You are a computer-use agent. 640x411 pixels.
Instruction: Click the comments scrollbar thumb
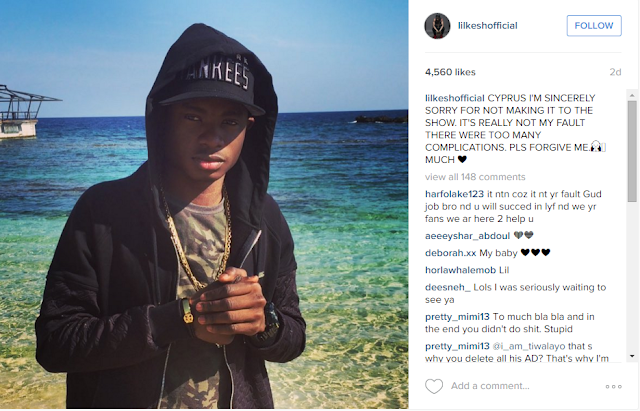[x=632, y=151]
